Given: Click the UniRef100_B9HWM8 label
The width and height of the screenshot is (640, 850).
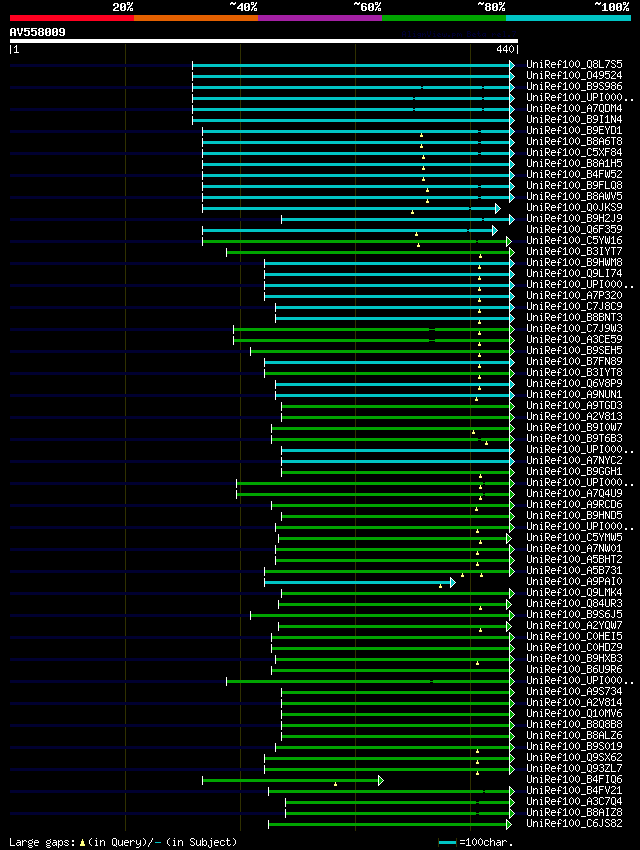Looking at the screenshot, I should [x=574, y=262].
